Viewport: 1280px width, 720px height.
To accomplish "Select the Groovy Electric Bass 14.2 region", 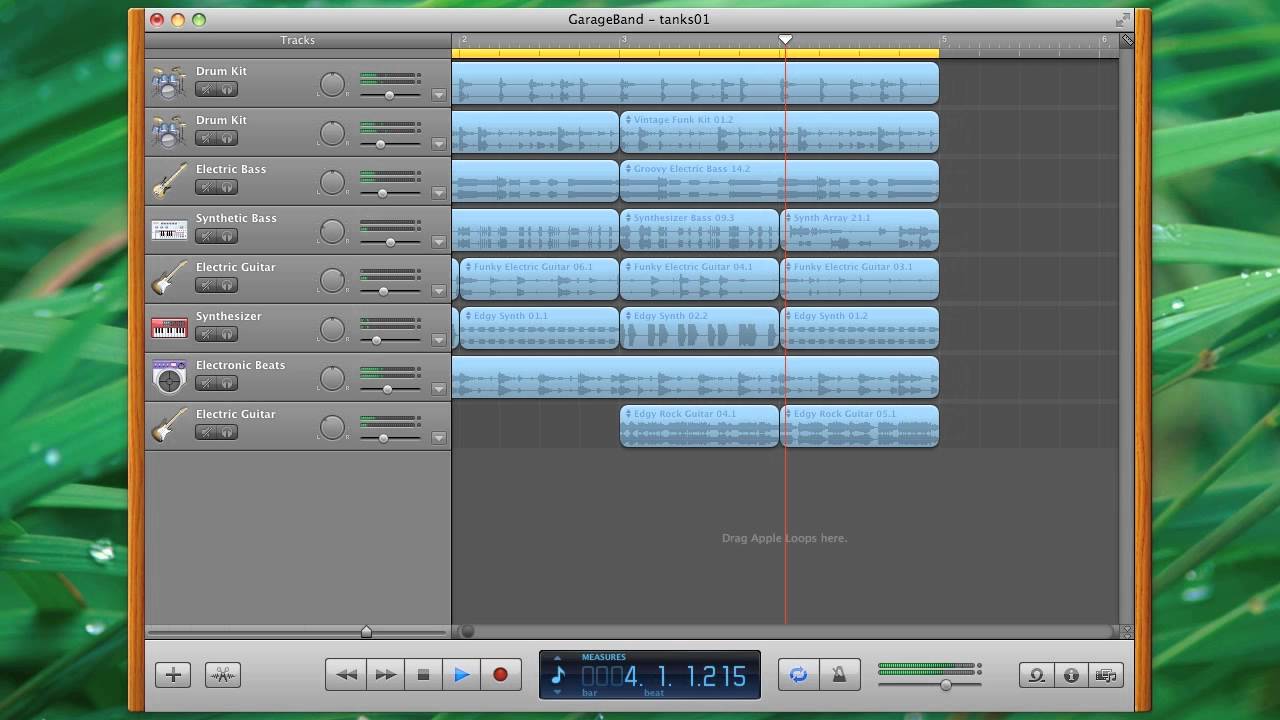I will 779,181.
